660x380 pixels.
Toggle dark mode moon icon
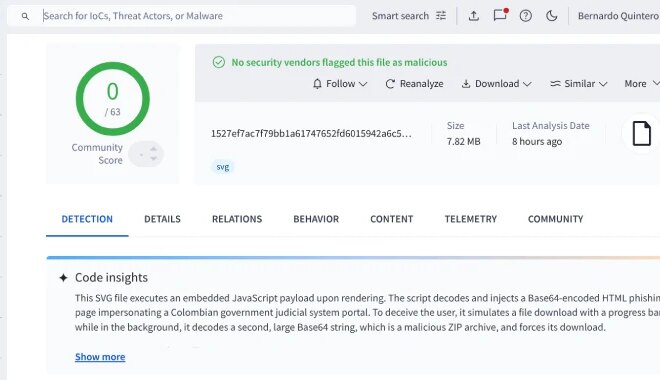pyautogui.click(x=551, y=16)
